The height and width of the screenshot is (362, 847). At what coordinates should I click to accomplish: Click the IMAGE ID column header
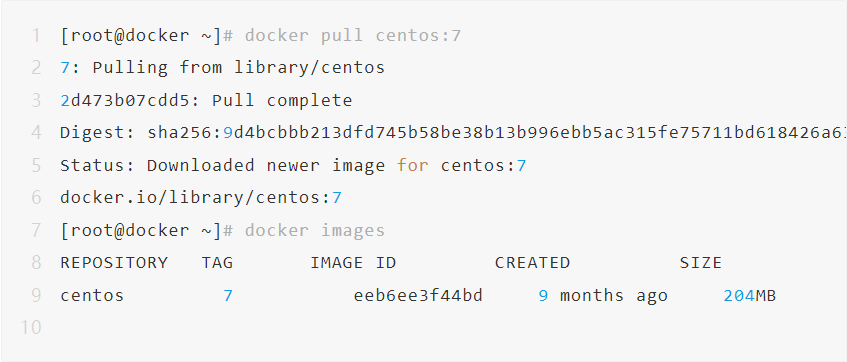coord(353,263)
